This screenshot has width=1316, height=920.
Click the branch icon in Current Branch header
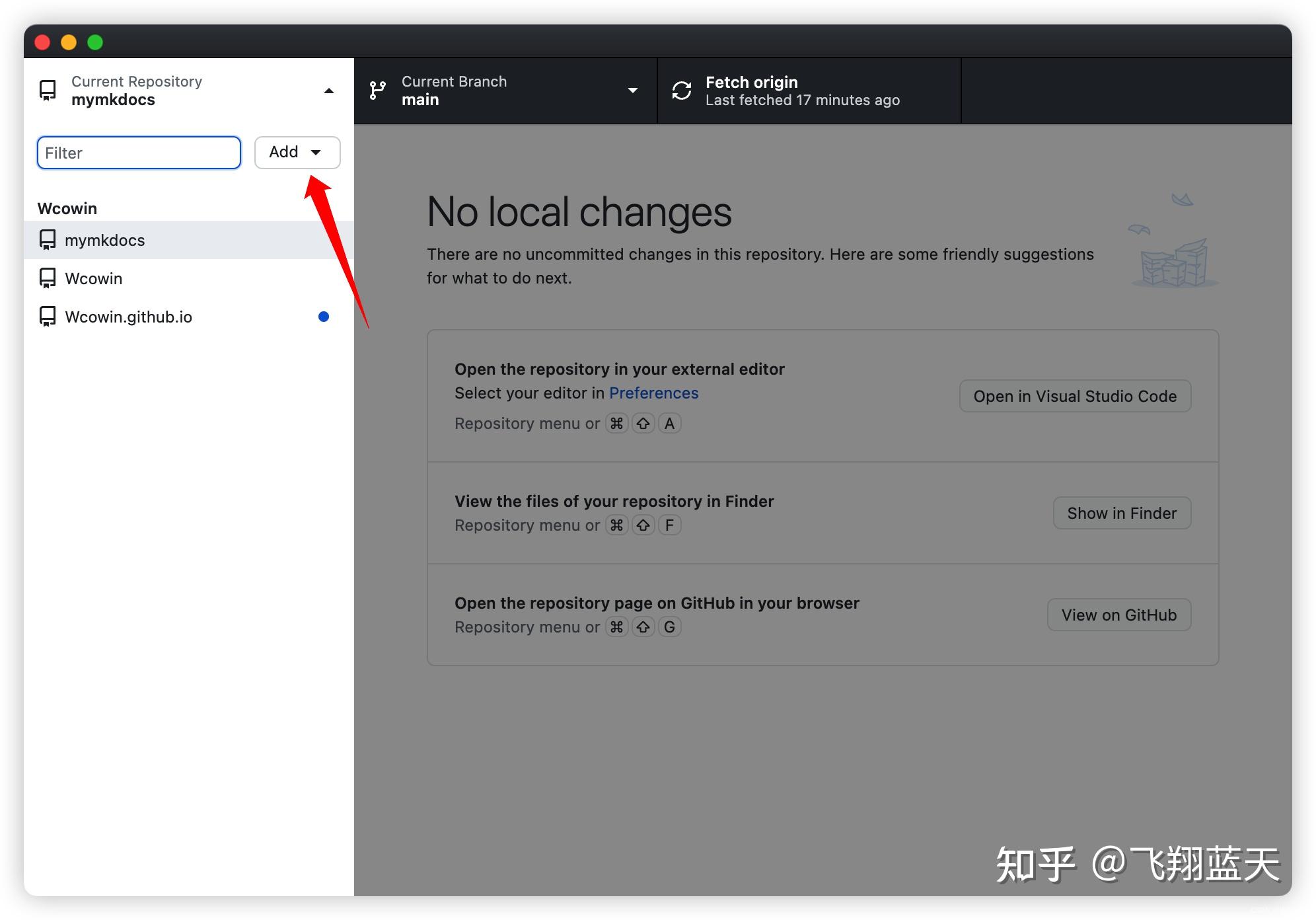[x=378, y=90]
